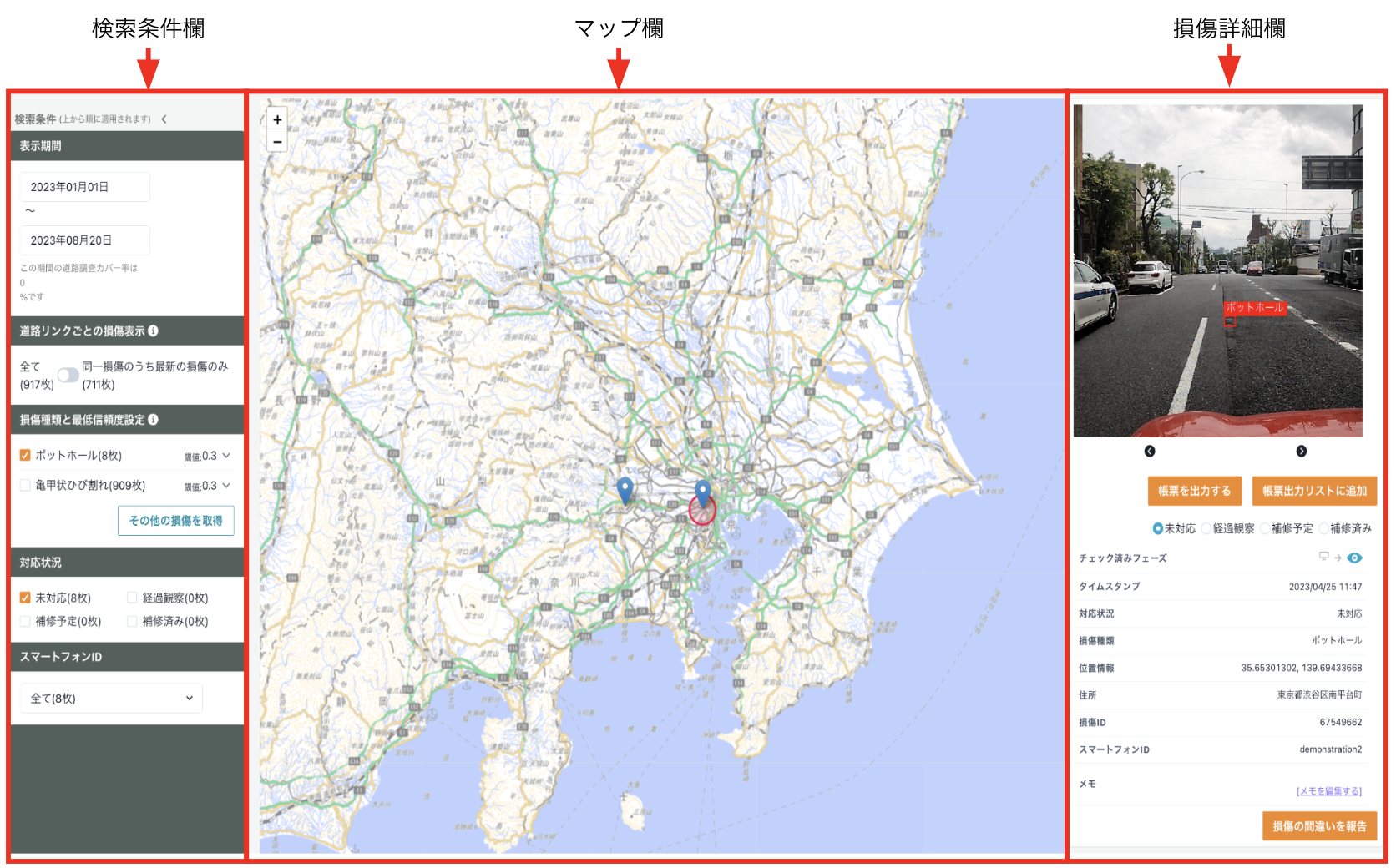Click the monitor icon in the チェック済みフェーズ row
This screenshot has width=1396, height=868.
tap(1325, 558)
